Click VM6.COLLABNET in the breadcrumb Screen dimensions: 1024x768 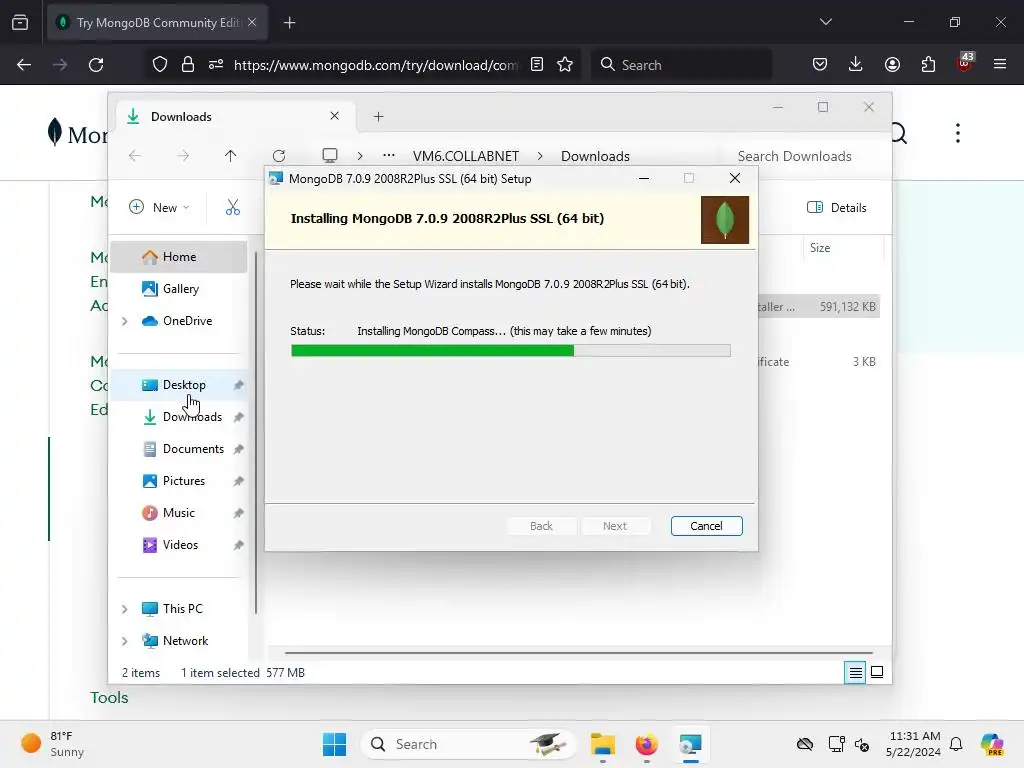466,156
